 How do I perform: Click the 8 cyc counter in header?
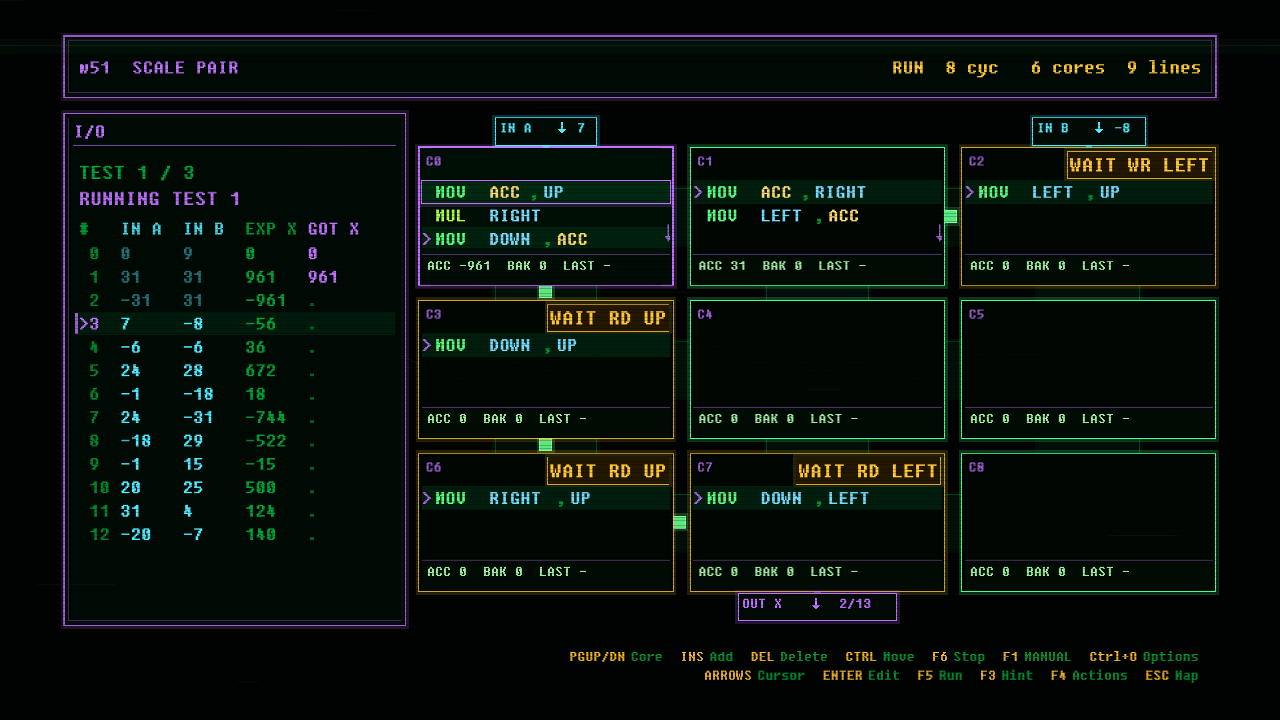[x=972, y=68]
